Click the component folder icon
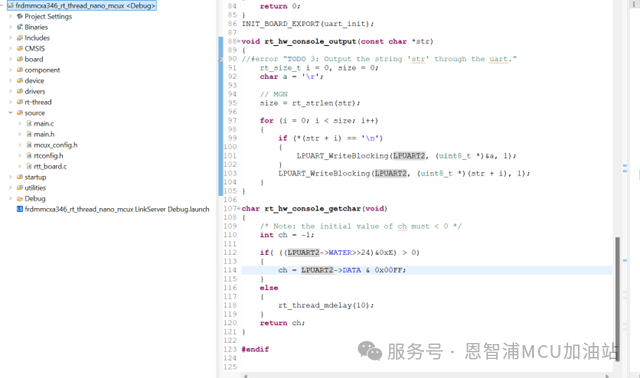This screenshot has width=640, height=378. coord(20,70)
